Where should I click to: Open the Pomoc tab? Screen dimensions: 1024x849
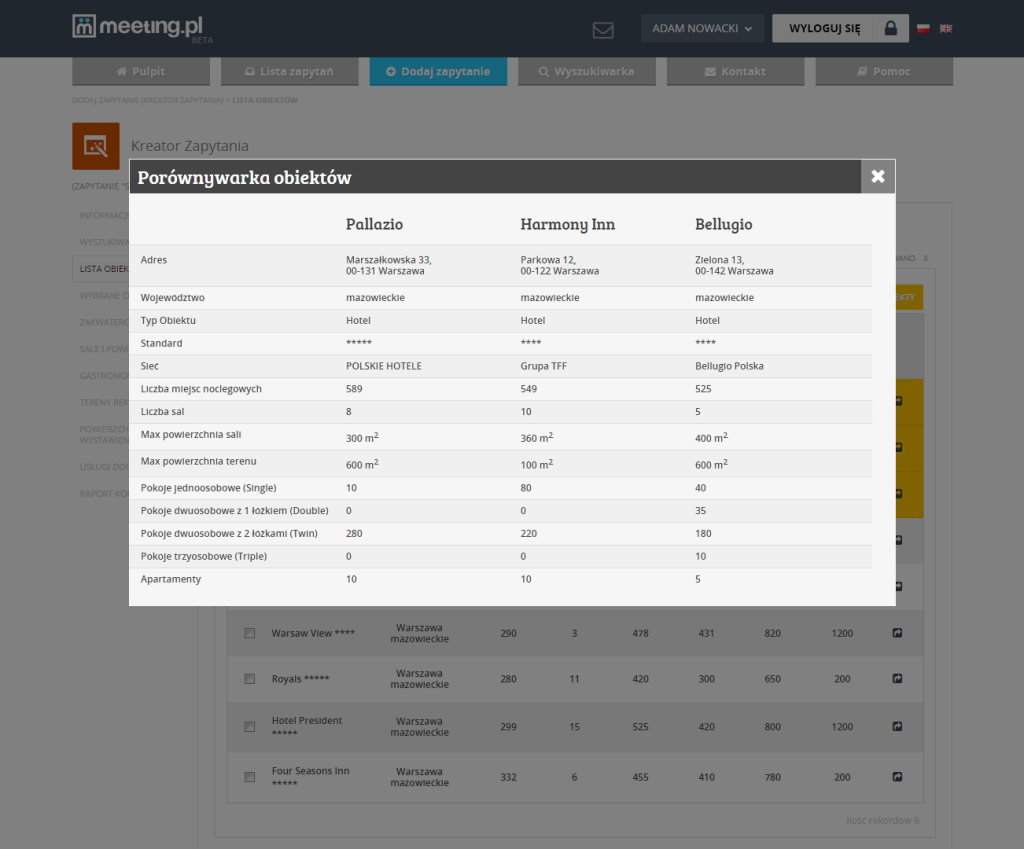coord(884,71)
